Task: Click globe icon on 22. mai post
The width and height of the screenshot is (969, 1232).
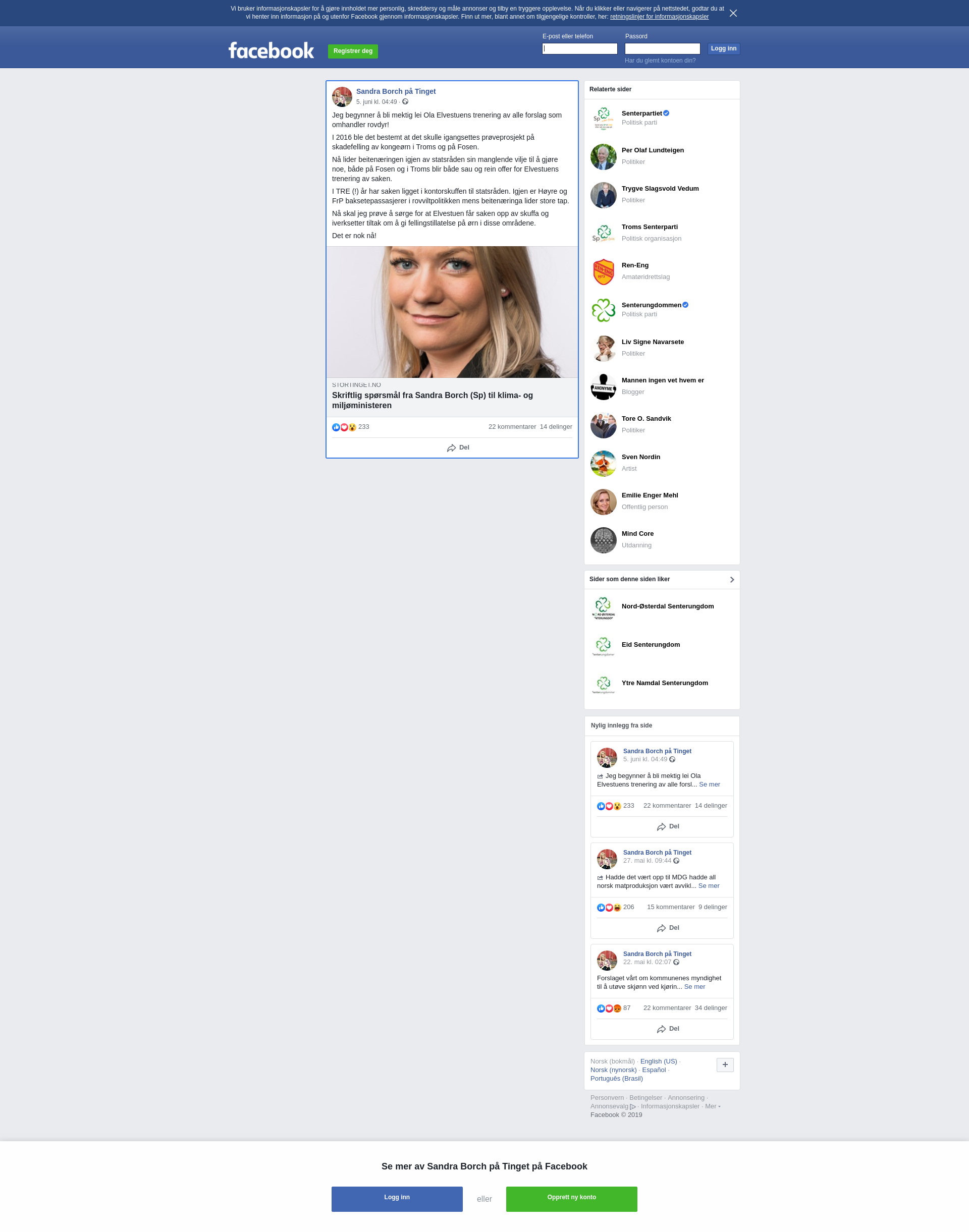Action: (676, 962)
